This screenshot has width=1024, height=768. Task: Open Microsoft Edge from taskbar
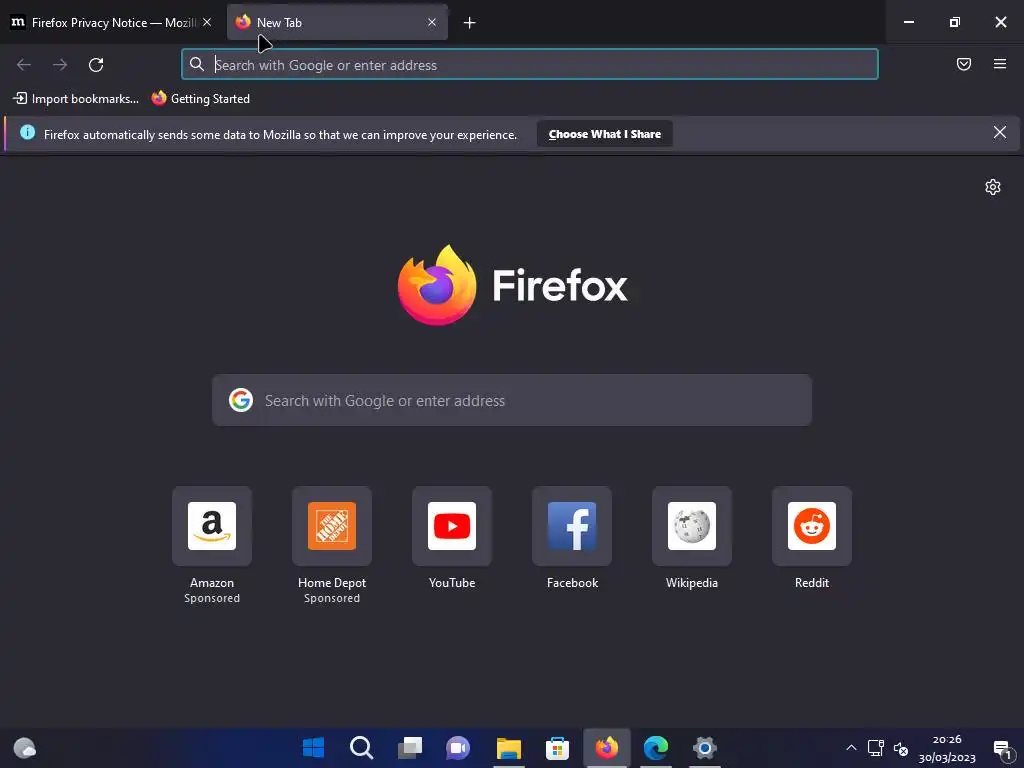coord(656,748)
